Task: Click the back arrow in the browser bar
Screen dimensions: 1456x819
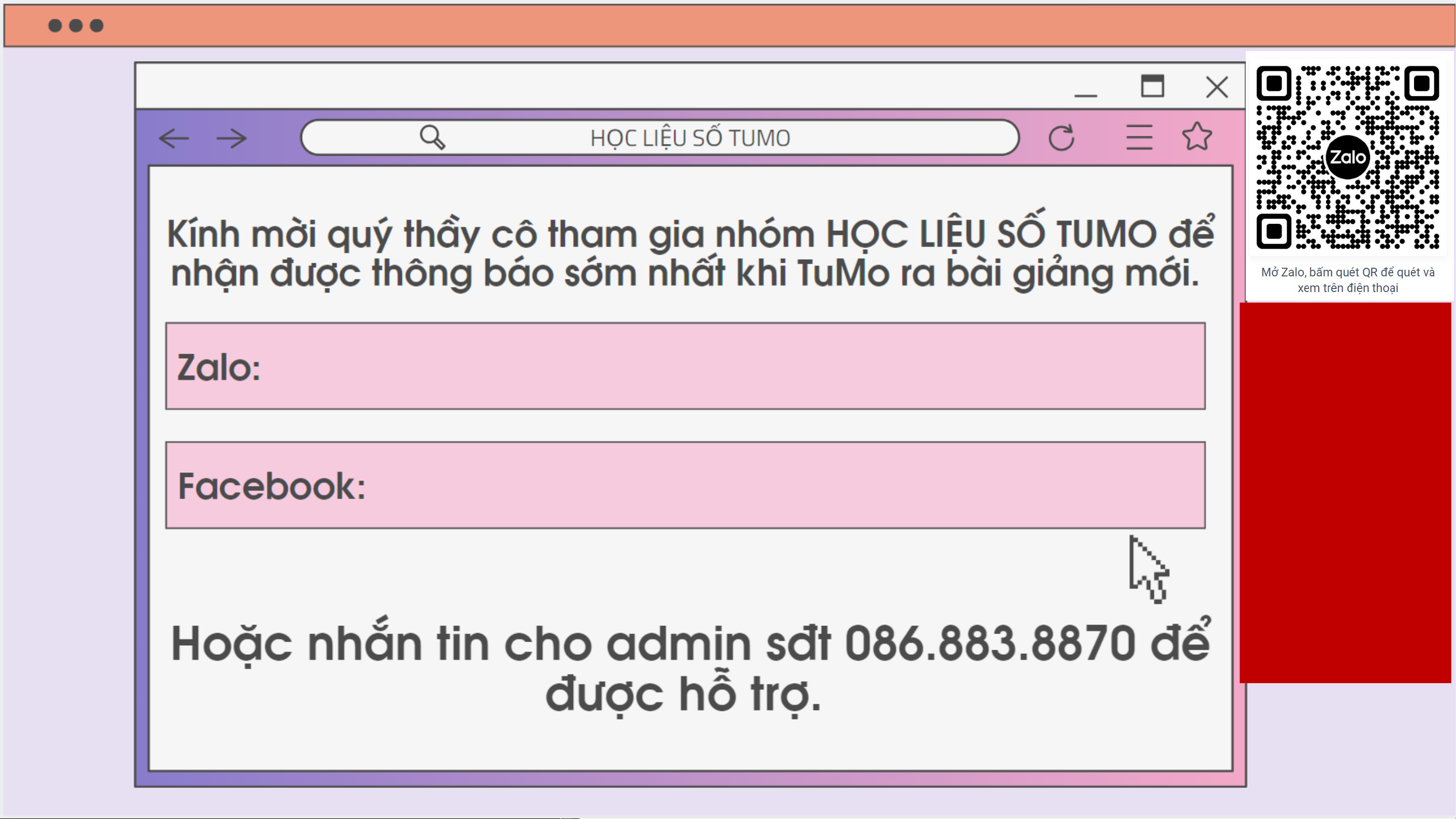Action: (174, 138)
